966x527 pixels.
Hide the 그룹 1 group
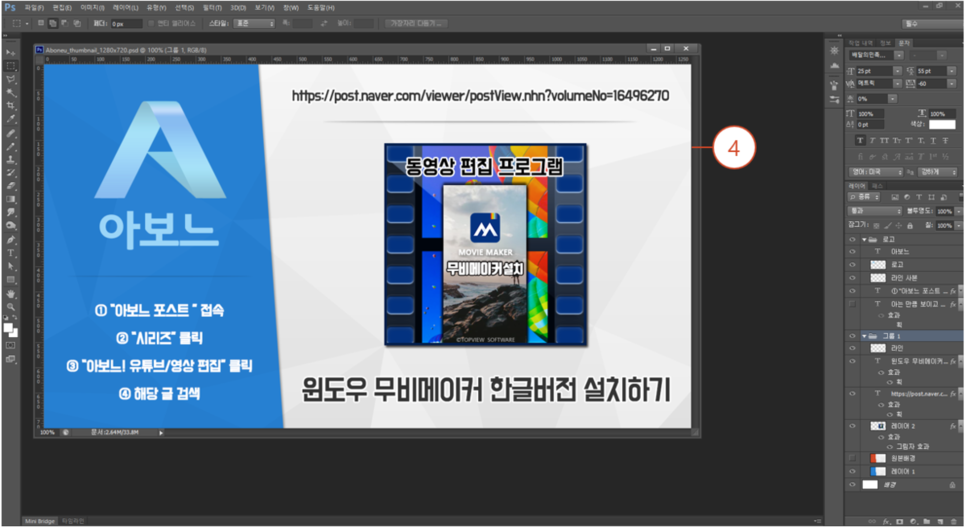pos(853,336)
